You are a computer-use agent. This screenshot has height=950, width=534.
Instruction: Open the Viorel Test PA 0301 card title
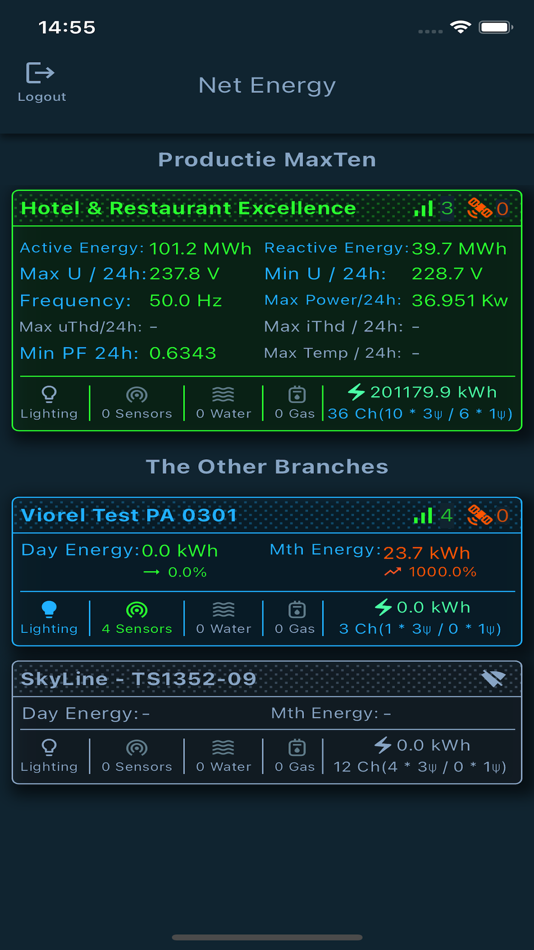click(x=129, y=516)
